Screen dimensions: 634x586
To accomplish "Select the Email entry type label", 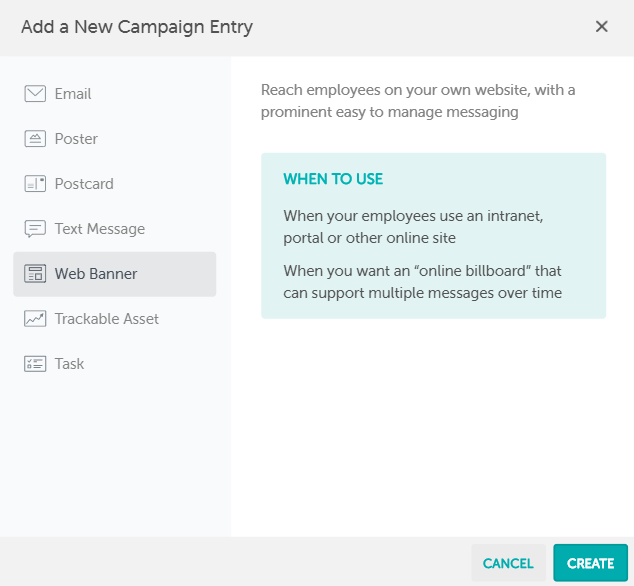I will click(x=73, y=94).
